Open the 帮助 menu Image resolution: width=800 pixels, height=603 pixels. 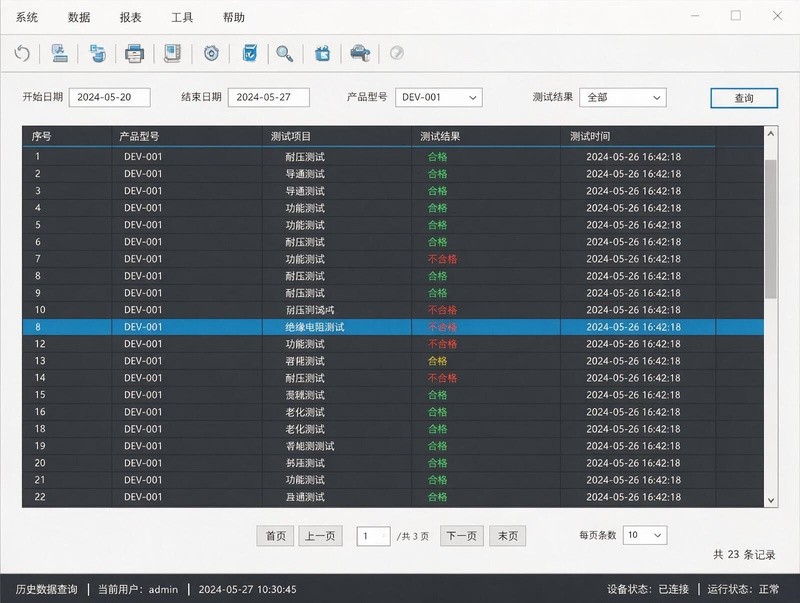(x=234, y=17)
